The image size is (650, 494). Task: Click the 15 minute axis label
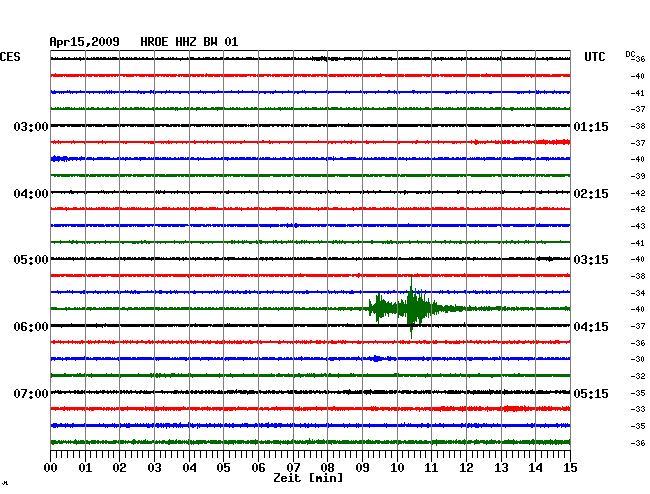(570, 468)
